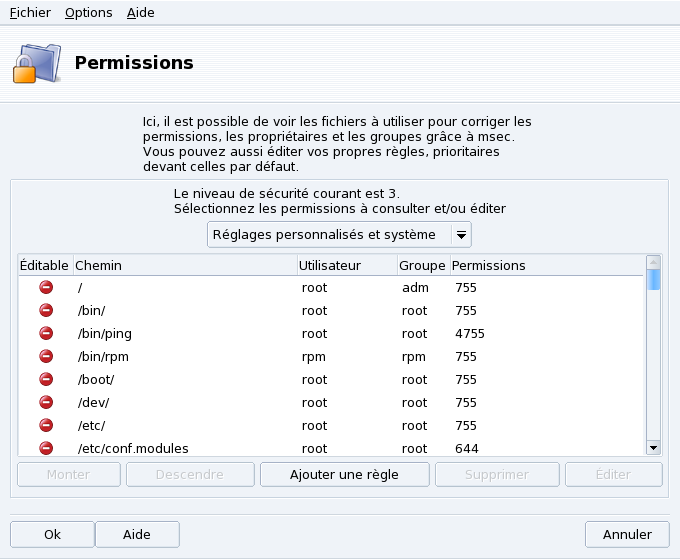This screenshot has width=680, height=560.
Task: Click the Aide button at bottom
Action: pos(137,535)
